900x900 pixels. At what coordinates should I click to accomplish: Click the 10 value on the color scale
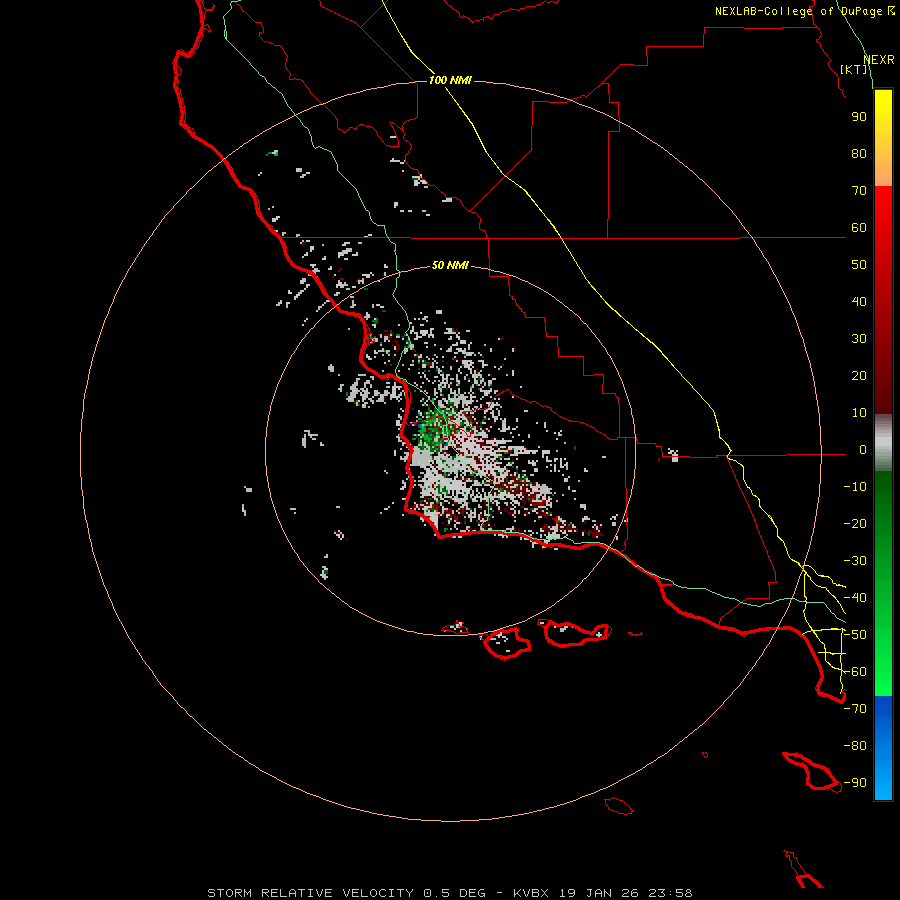pos(859,413)
